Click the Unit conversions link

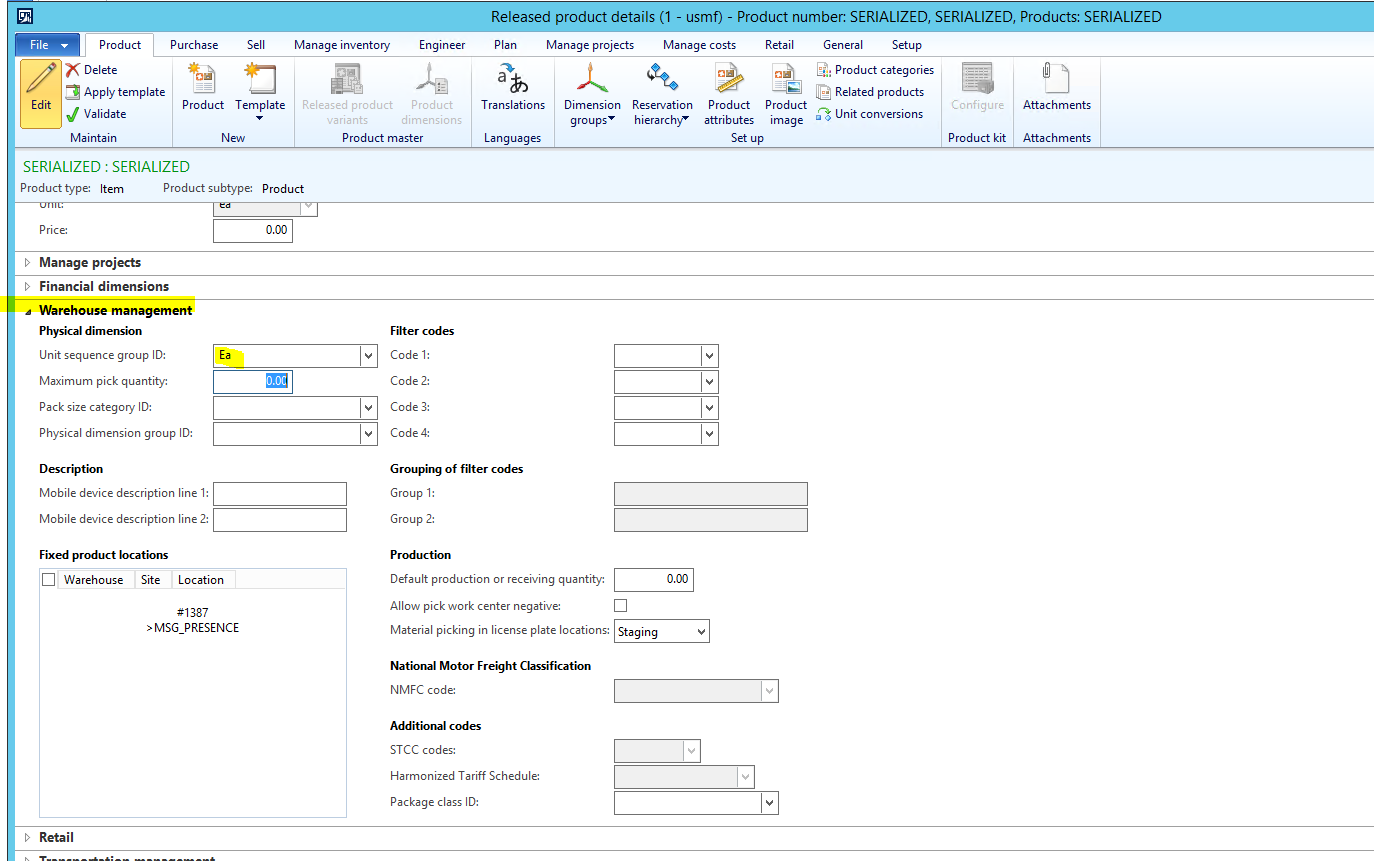(x=878, y=114)
